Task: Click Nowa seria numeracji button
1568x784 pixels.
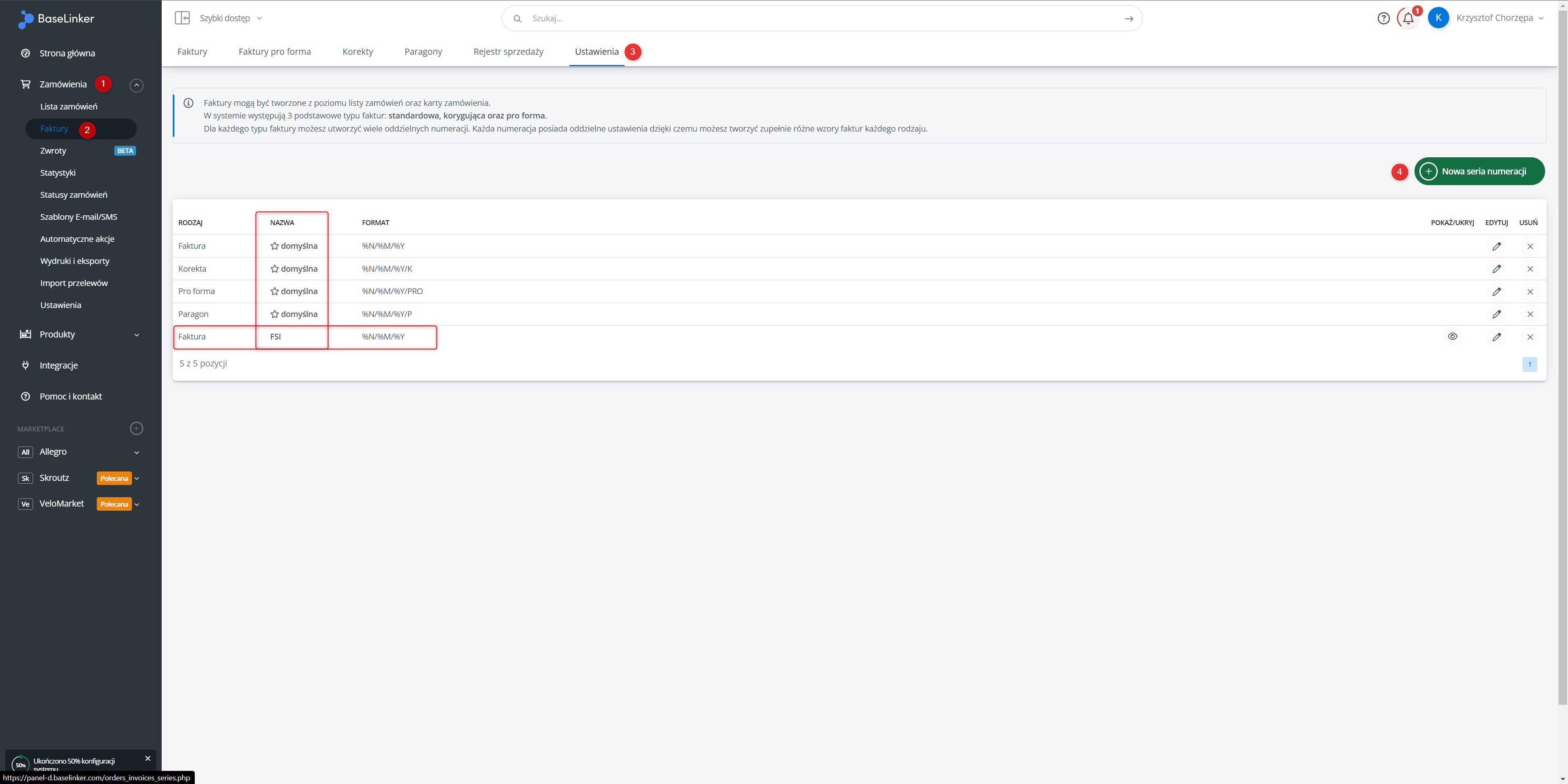Action: (1479, 171)
